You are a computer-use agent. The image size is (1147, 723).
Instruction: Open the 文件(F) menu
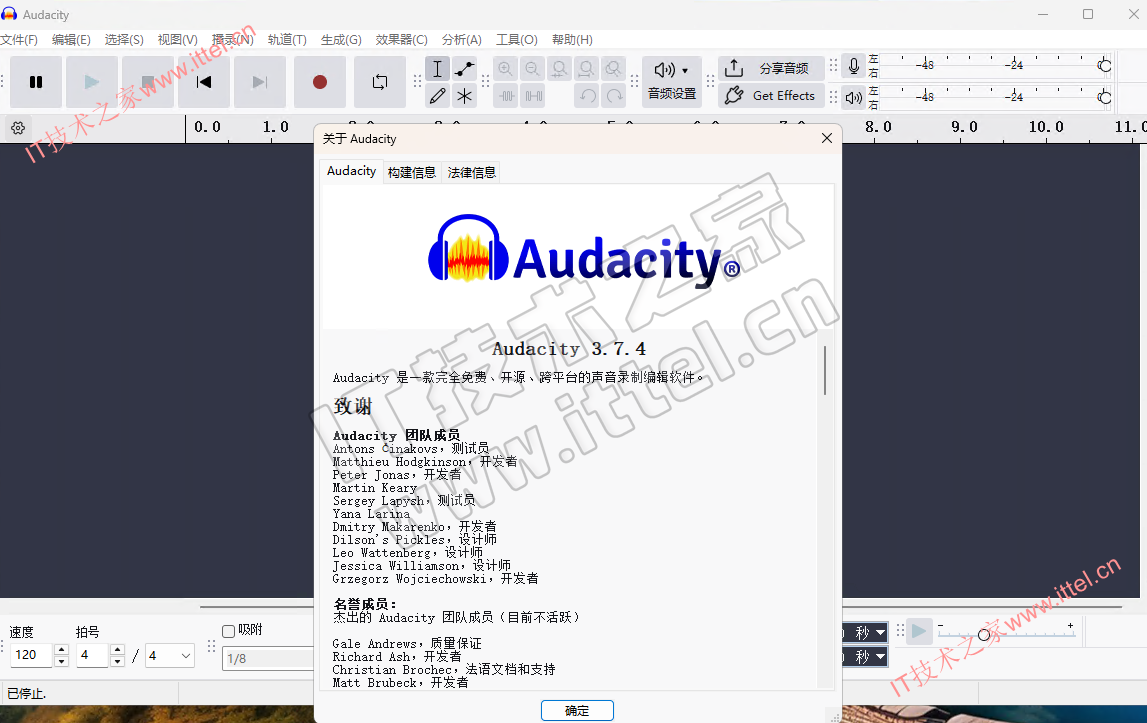point(19,40)
